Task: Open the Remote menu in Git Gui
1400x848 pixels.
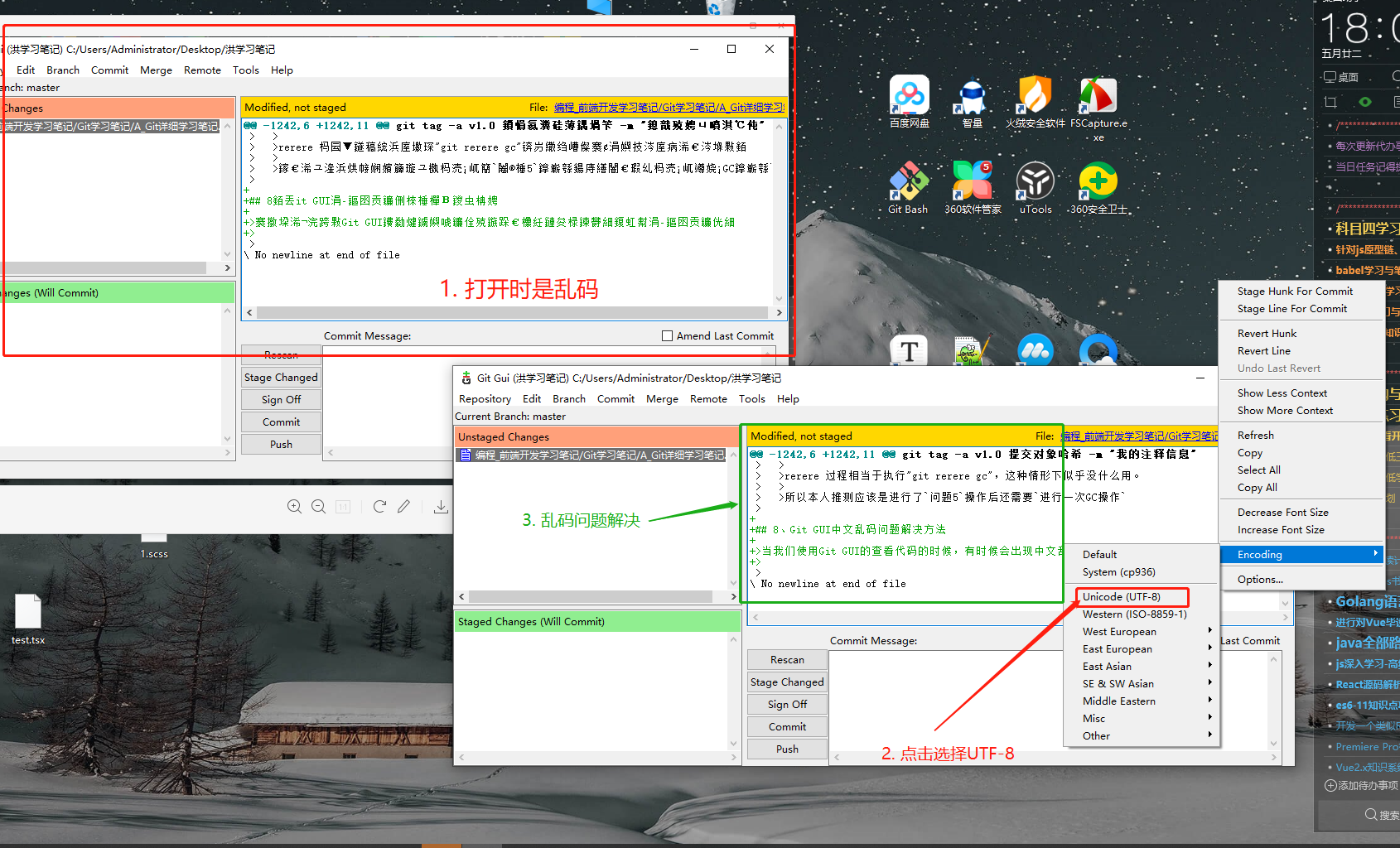Action: (708, 399)
